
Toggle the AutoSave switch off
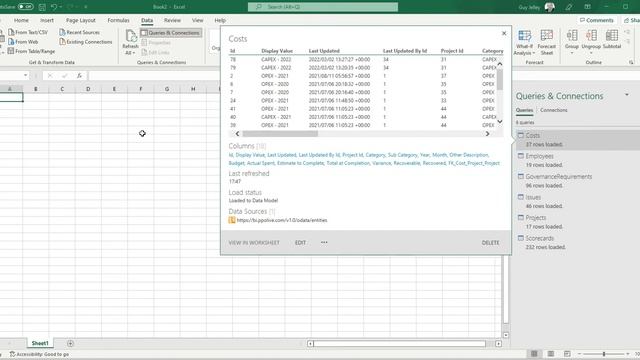point(25,7)
